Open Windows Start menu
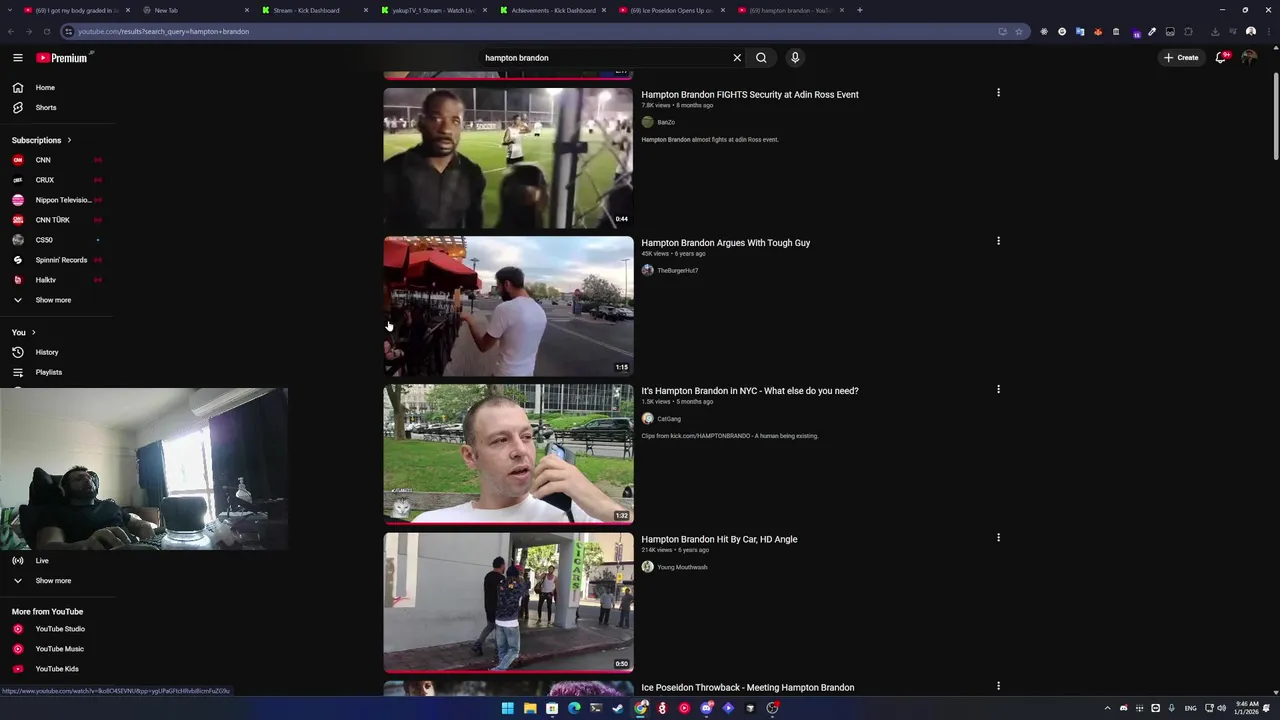This screenshot has height=720, width=1280. 507,708
